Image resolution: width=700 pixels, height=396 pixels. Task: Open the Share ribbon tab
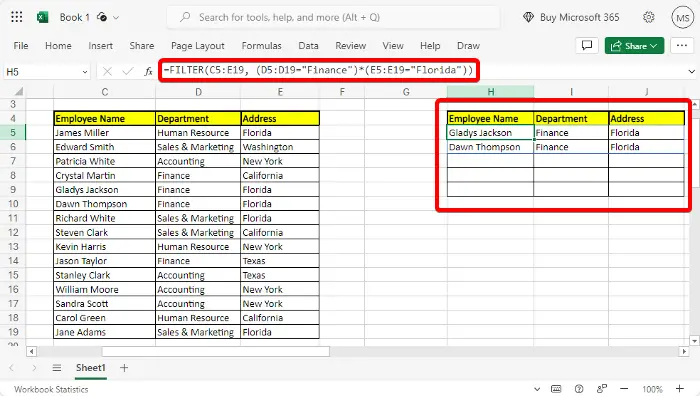[142, 46]
